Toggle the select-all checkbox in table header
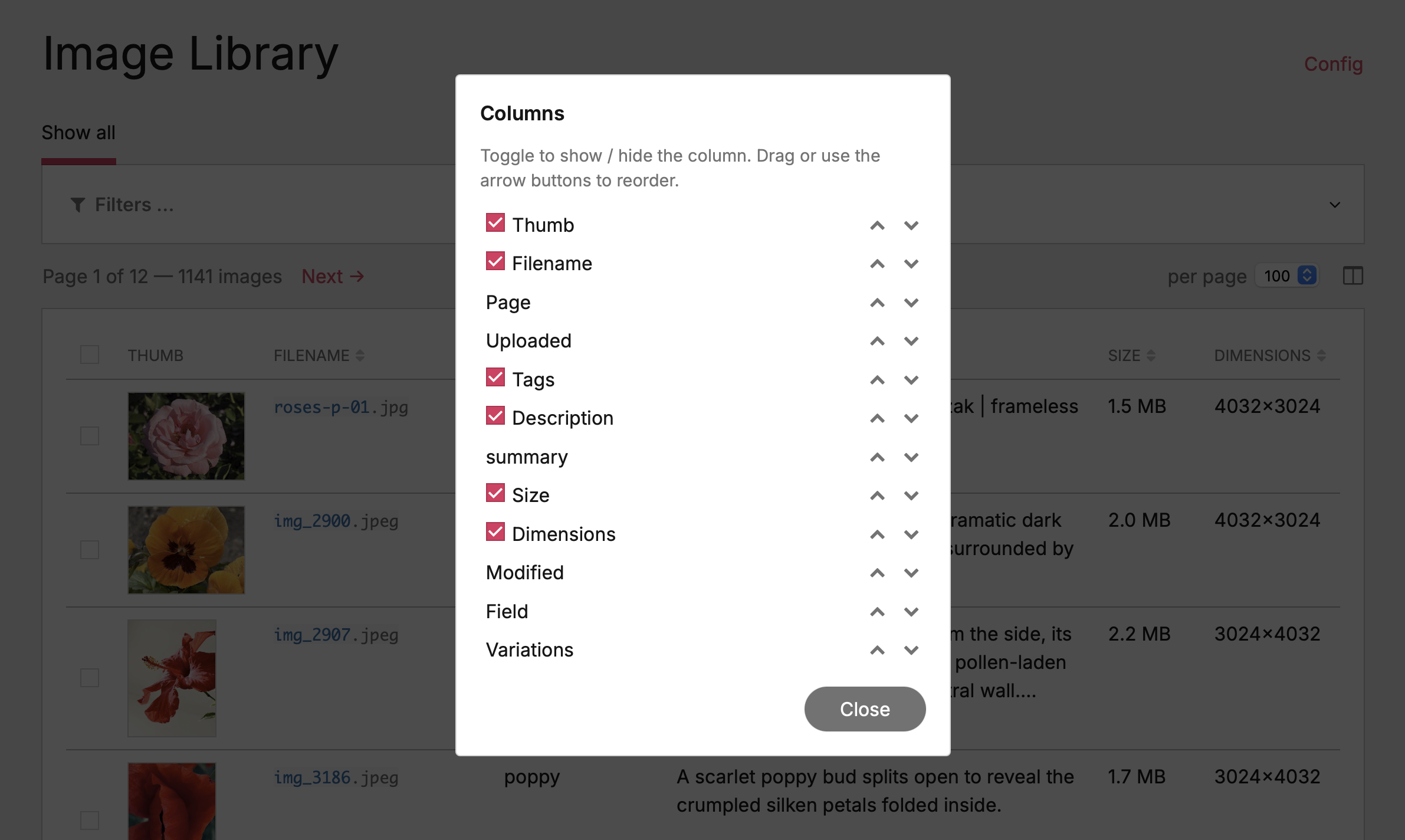The height and width of the screenshot is (840, 1405). [x=90, y=355]
